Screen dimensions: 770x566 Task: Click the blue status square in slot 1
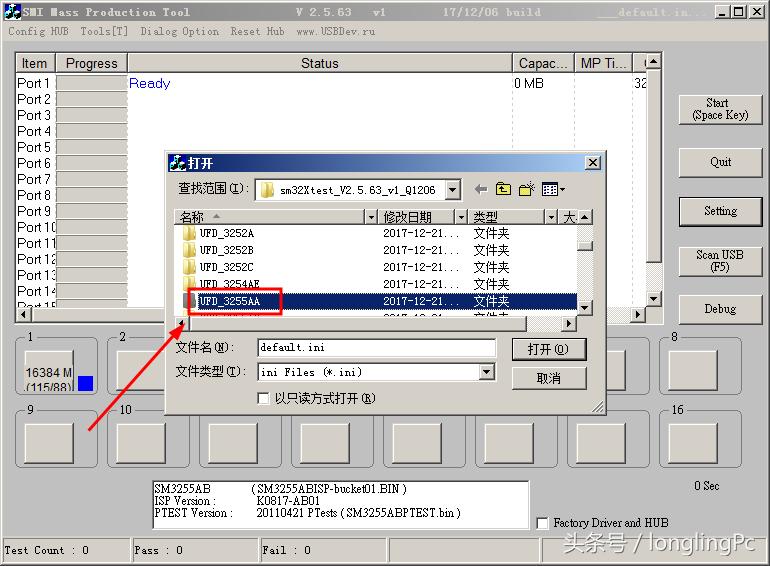(x=85, y=383)
